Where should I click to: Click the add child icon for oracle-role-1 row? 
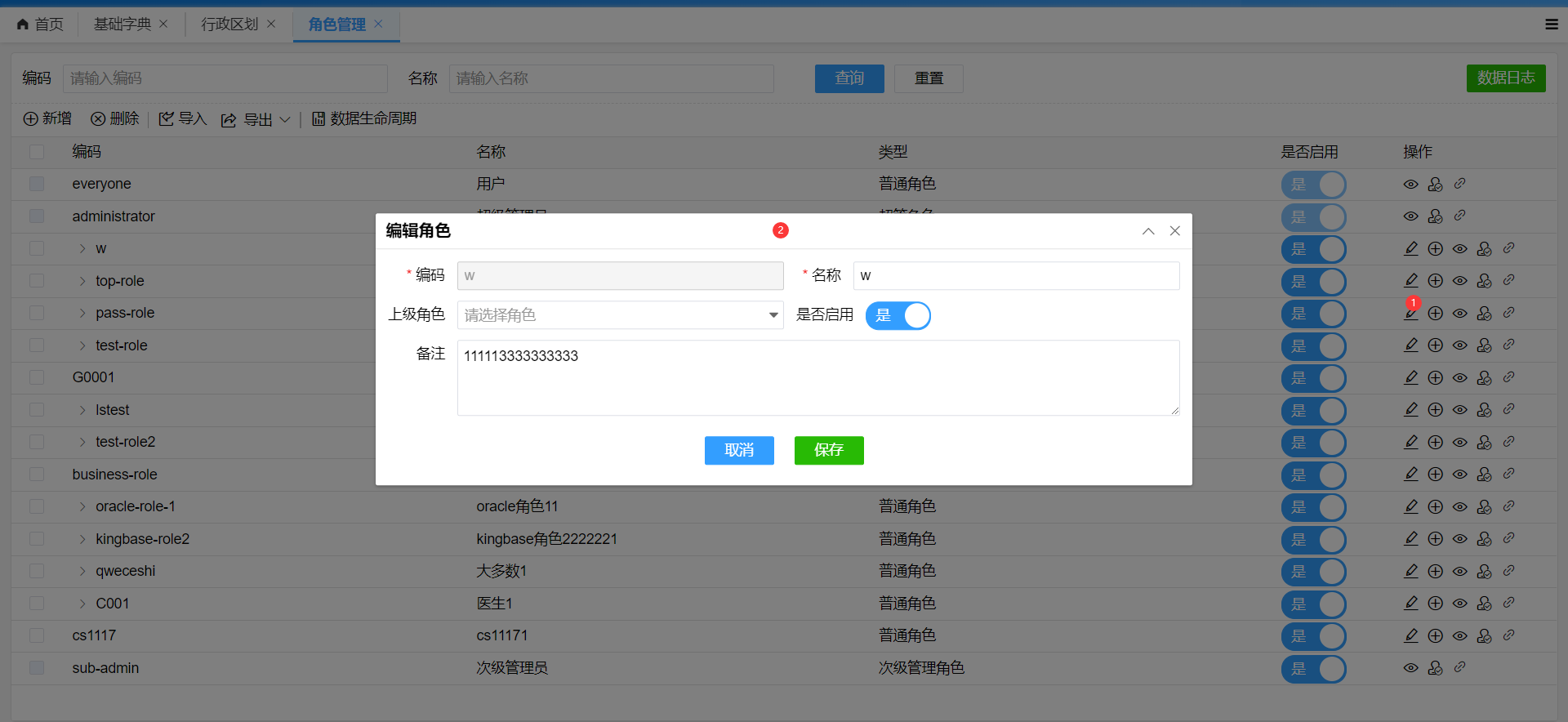point(1435,506)
